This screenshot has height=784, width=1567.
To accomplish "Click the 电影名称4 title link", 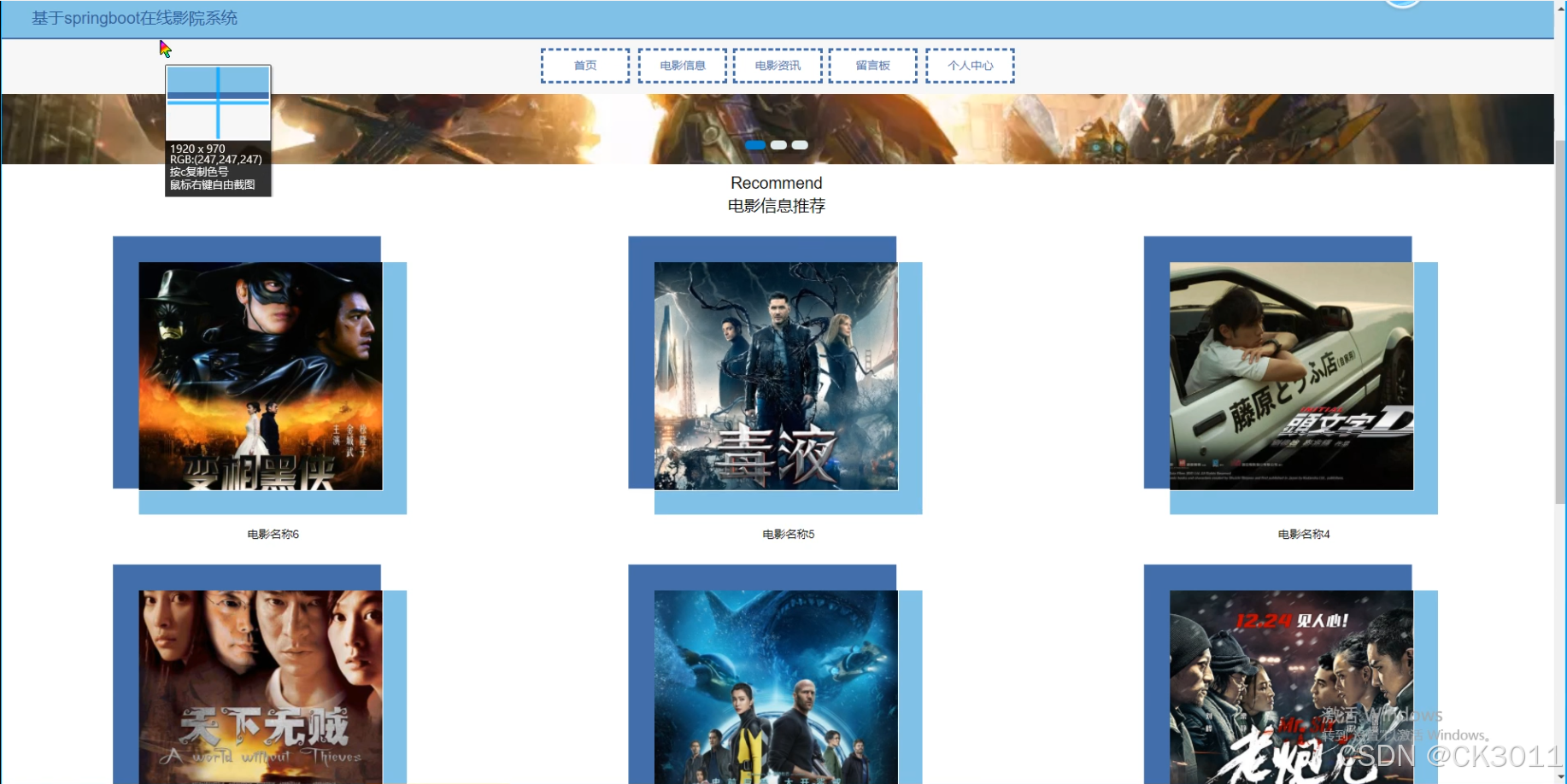I will pos(1304,535).
